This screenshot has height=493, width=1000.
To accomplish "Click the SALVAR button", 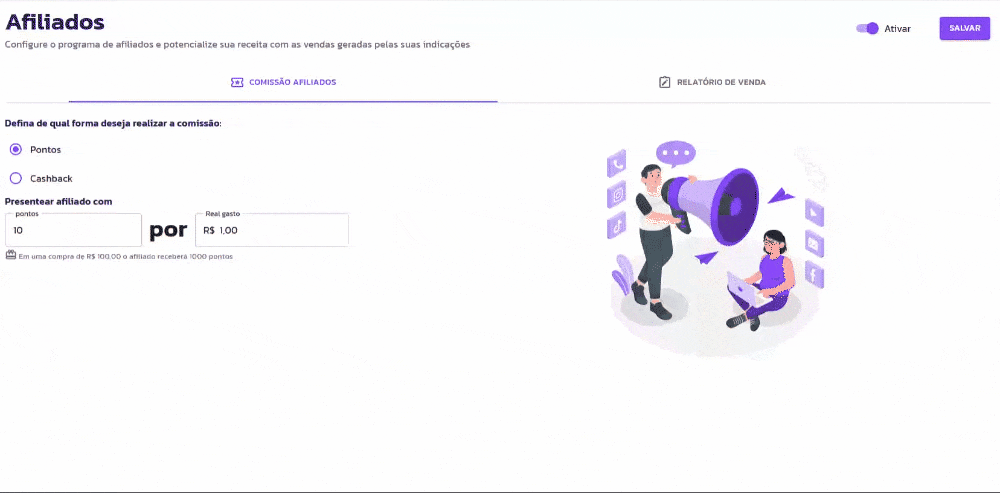I will coord(964,29).
